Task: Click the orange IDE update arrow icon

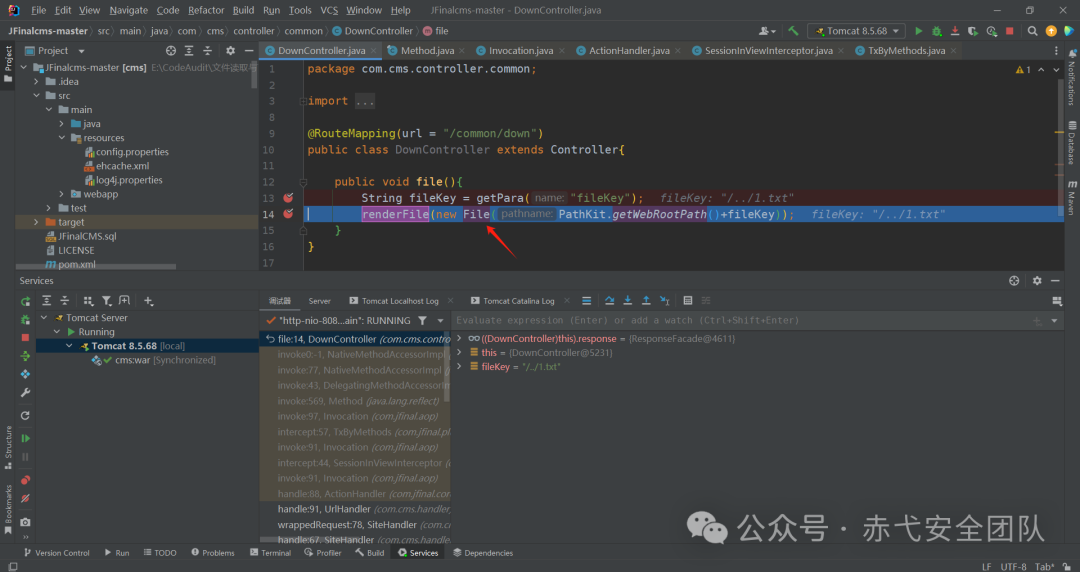Action: (x=1051, y=31)
